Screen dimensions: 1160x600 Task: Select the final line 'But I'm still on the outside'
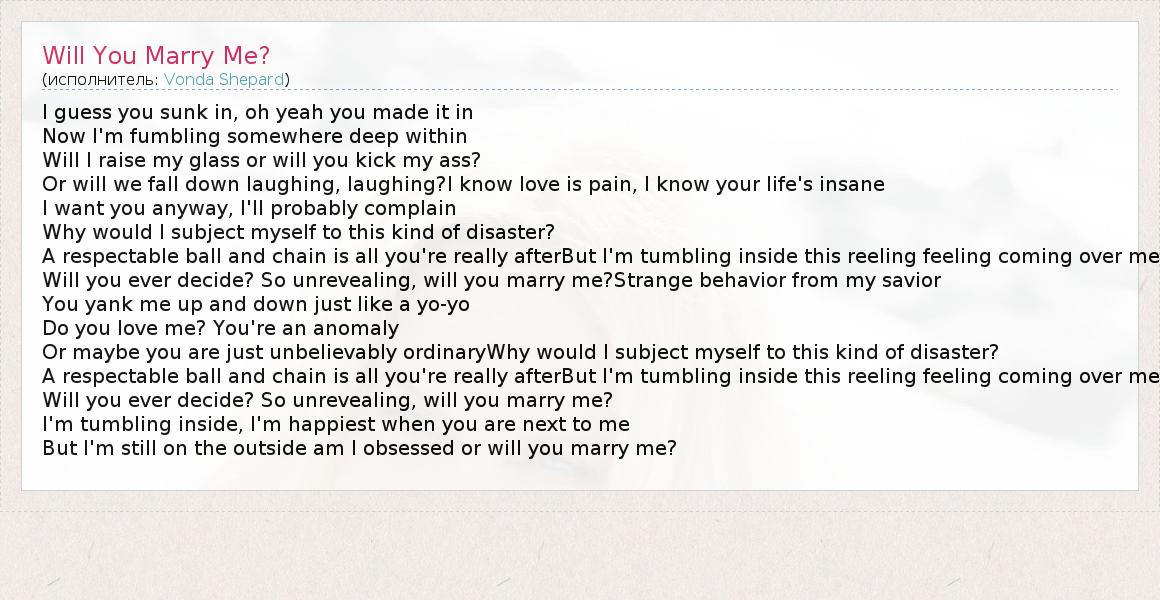click(359, 448)
